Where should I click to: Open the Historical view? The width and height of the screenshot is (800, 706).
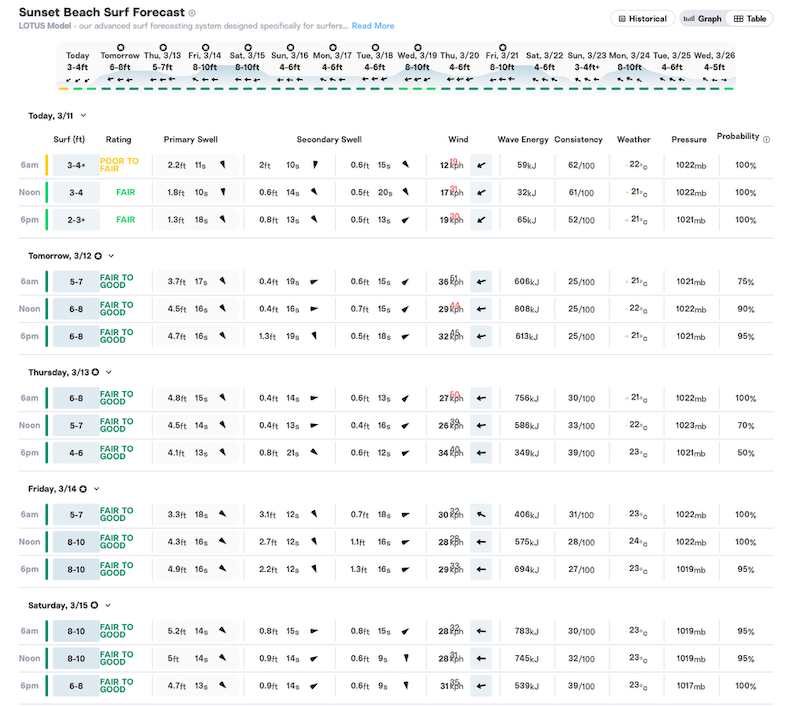(x=642, y=19)
